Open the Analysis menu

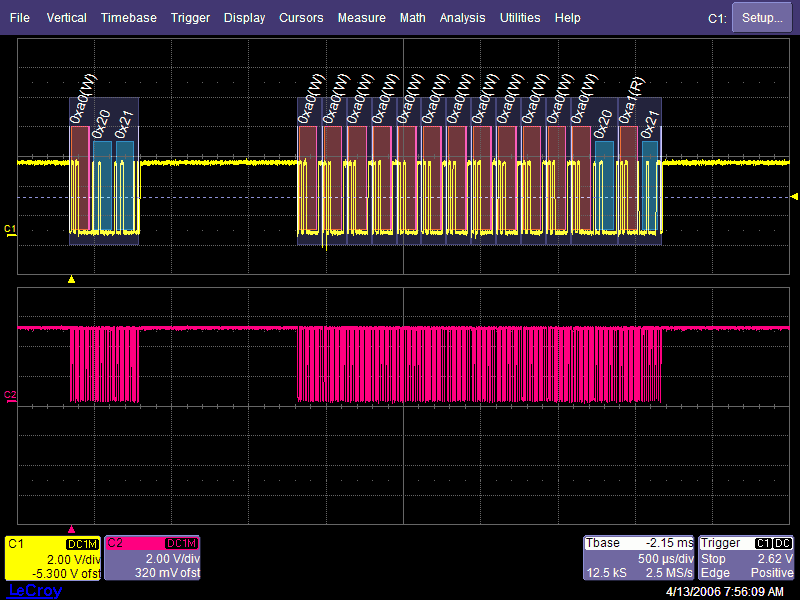tap(462, 18)
